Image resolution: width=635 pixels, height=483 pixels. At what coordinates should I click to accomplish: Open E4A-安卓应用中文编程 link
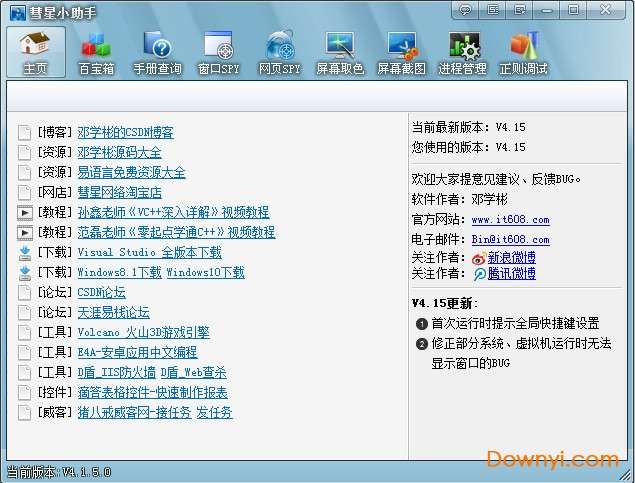point(137,352)
